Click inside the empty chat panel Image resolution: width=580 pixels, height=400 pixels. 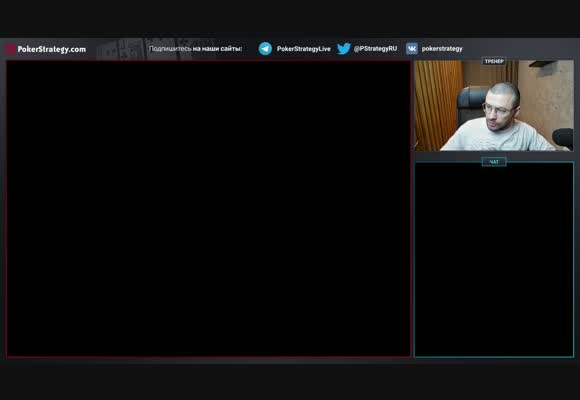click(494, 261)
